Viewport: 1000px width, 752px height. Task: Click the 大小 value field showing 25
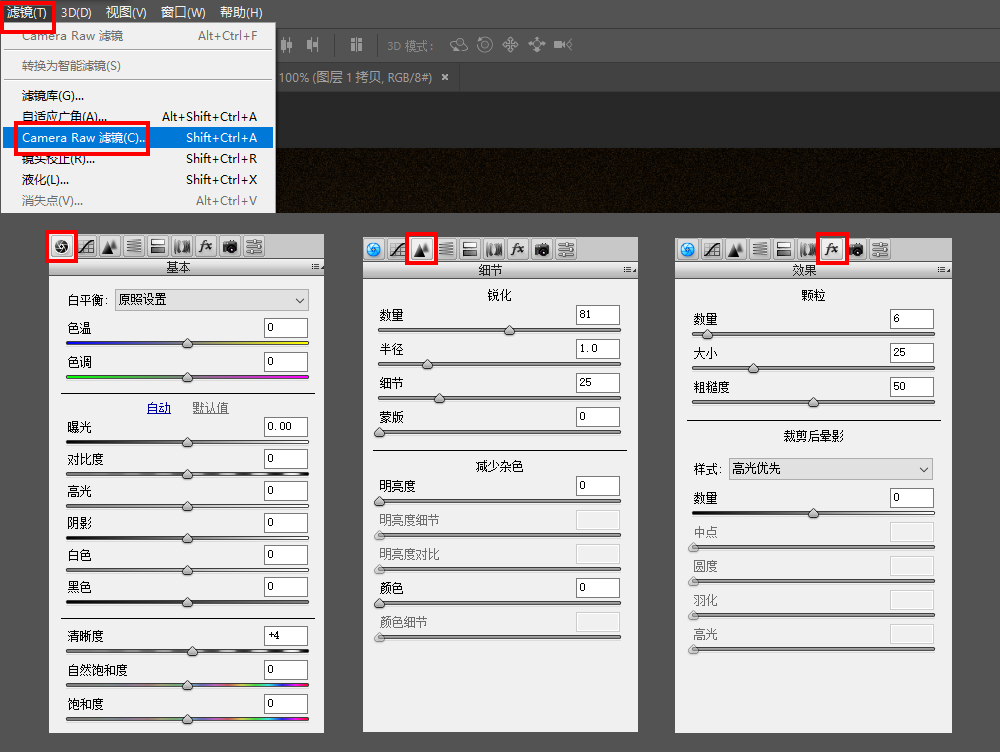coord(912,353)
